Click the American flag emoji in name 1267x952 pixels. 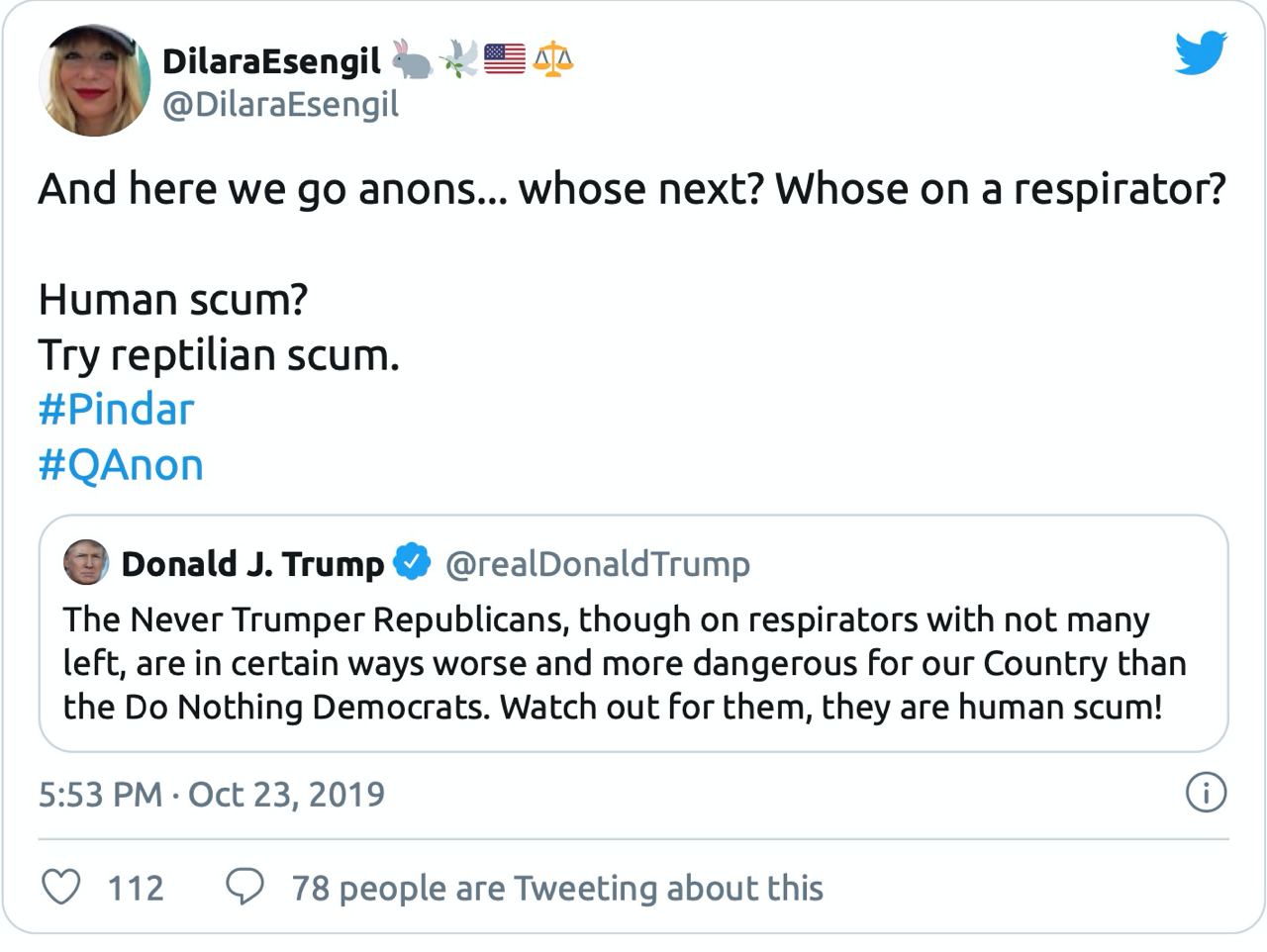[x=505, y=59]
